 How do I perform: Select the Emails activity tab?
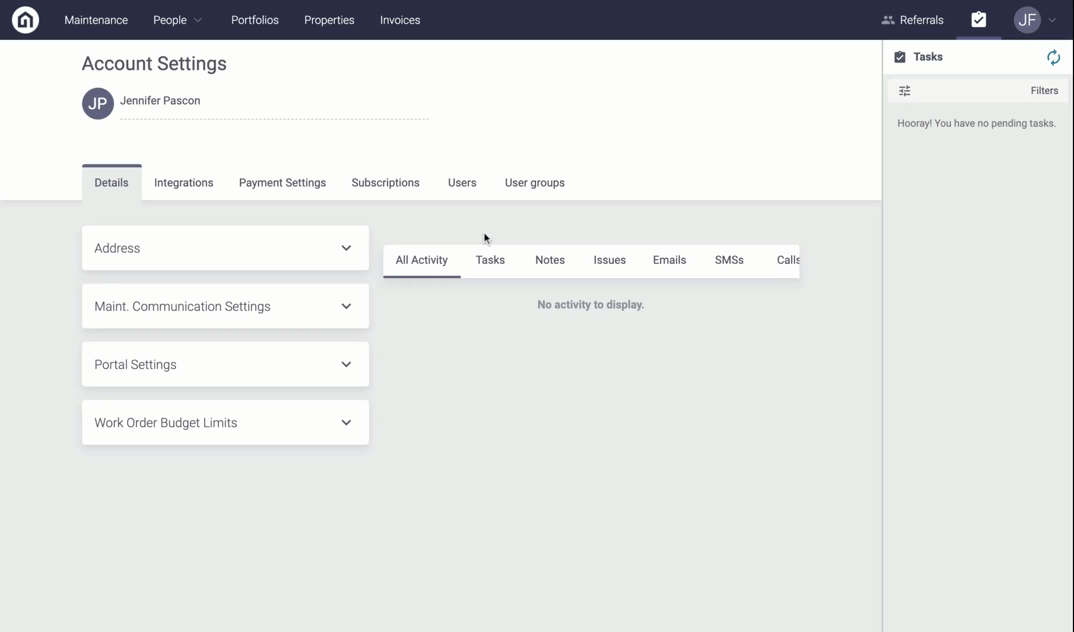tap(669, 260)
